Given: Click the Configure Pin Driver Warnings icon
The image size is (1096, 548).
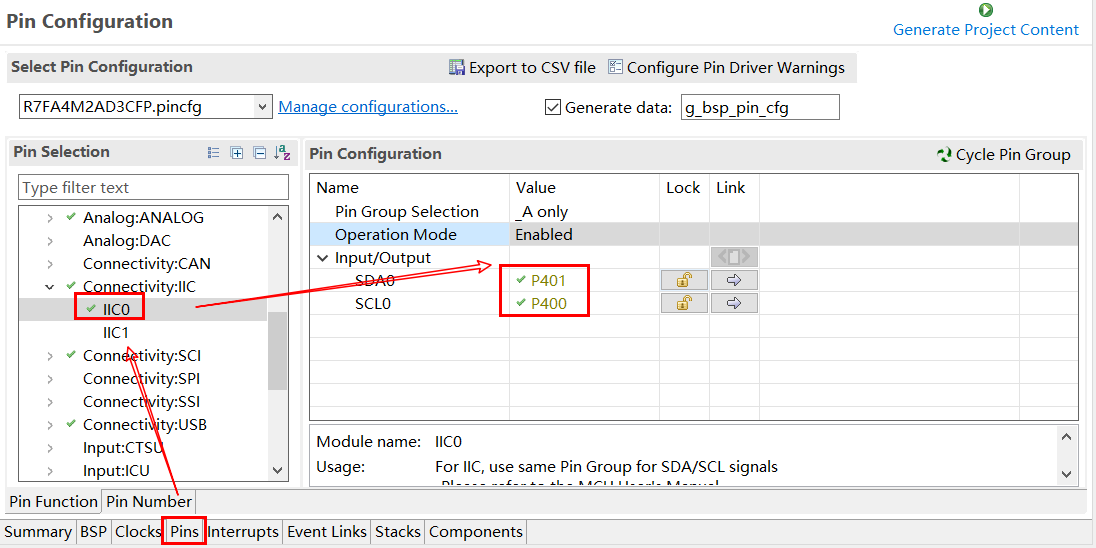Looking at the screenshot, I should click(615, 68).
